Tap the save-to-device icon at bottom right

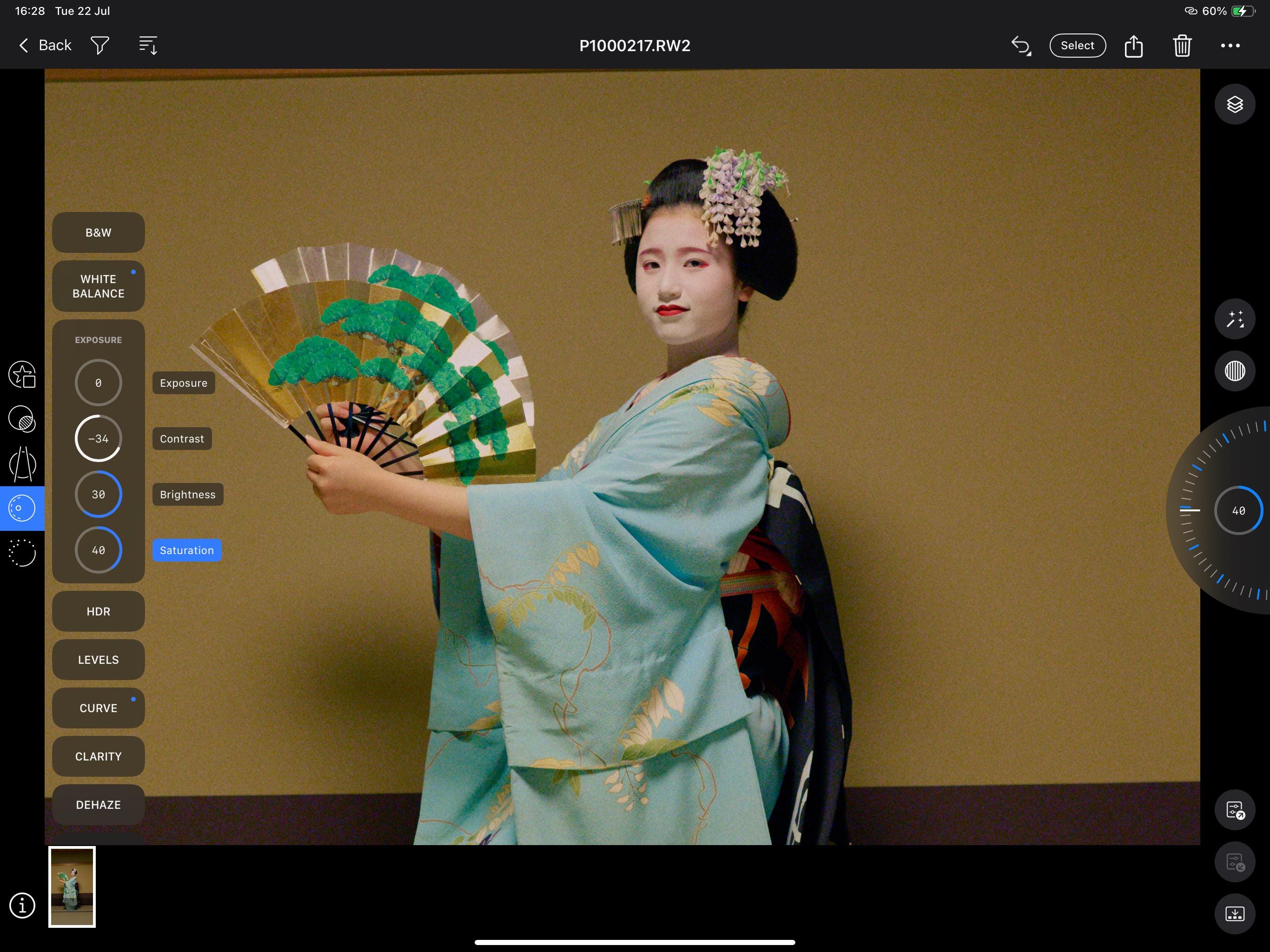point(1235,913)
